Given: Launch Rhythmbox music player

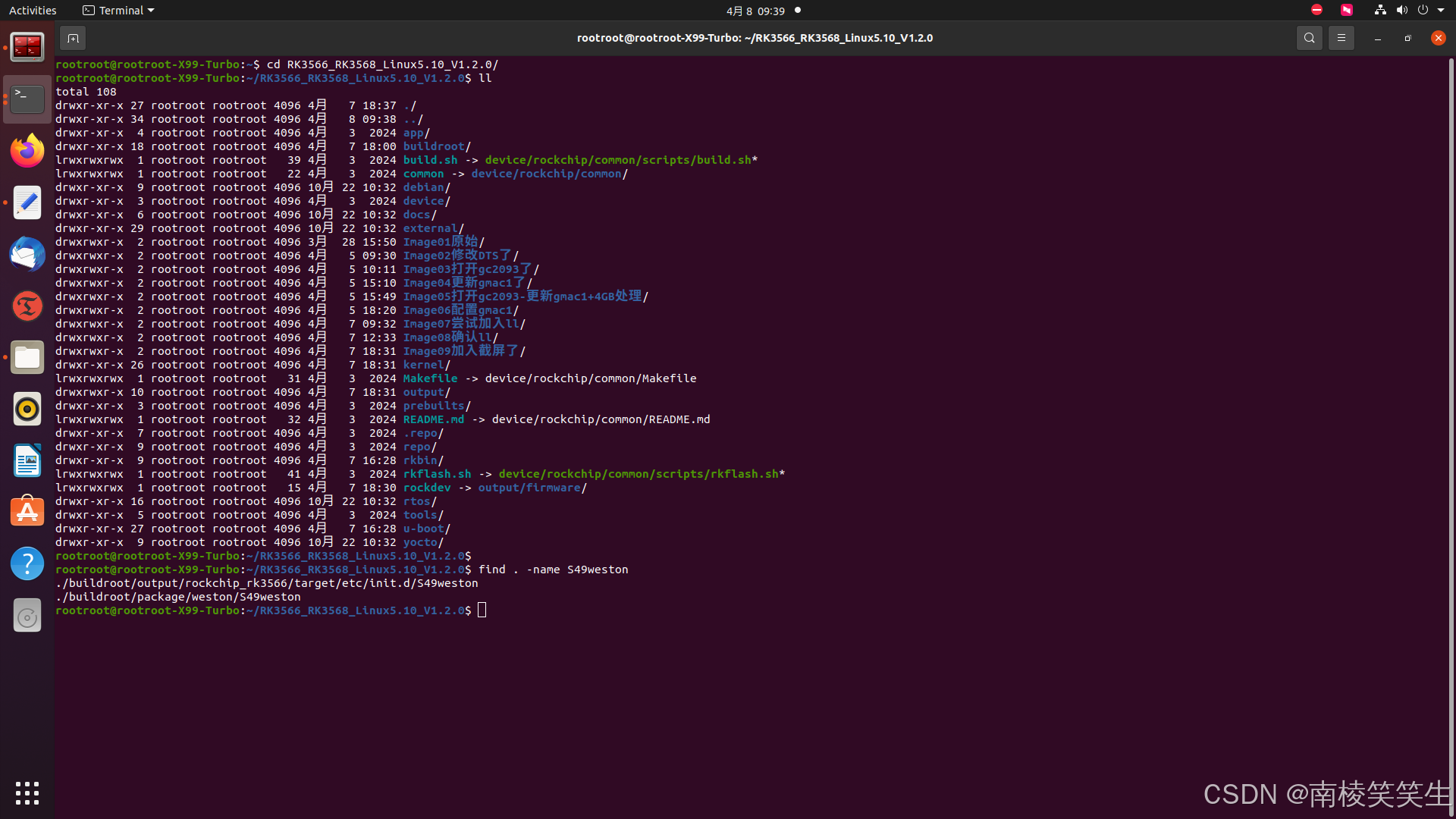Looking at the screenshot, I should click(x=27, y=409).
